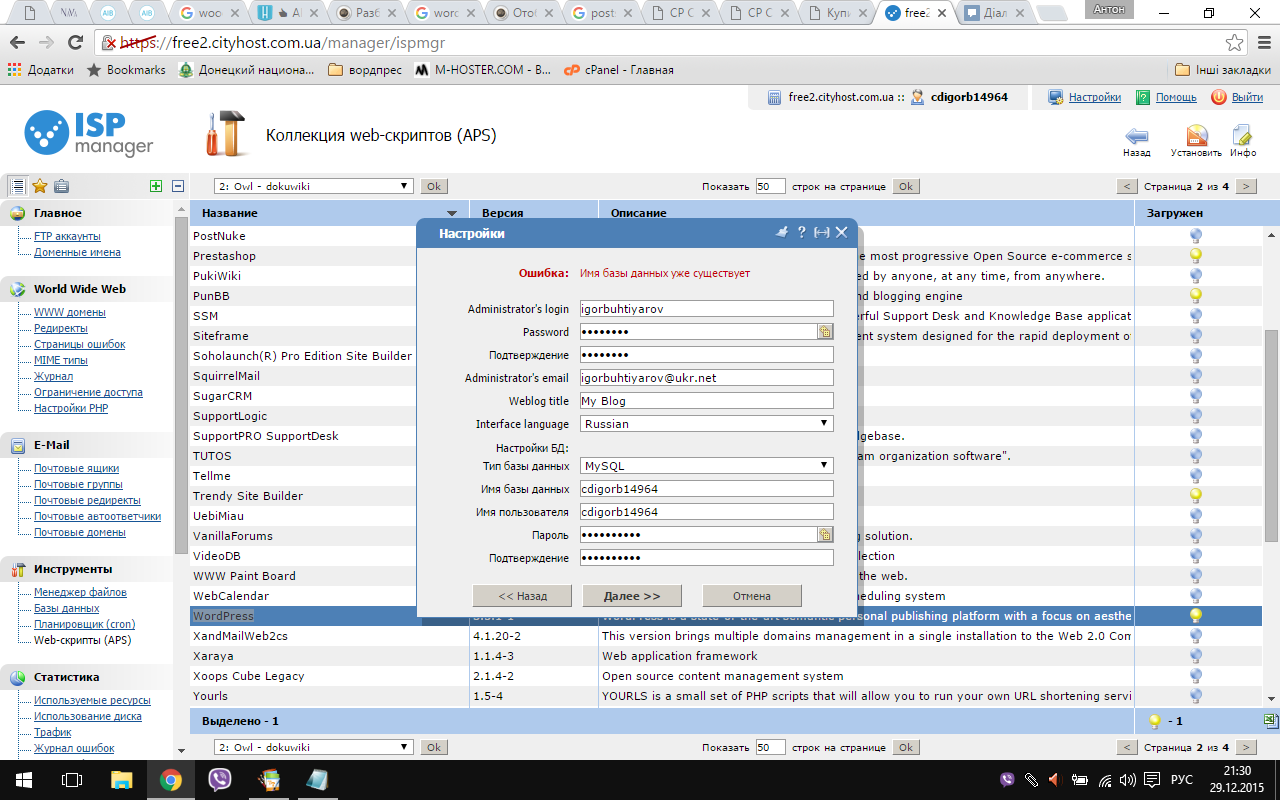Switch to the Діал browser tab
The width and height of the screenshot is (1280, 800).
pyautogui.click(x=993, y=13)
